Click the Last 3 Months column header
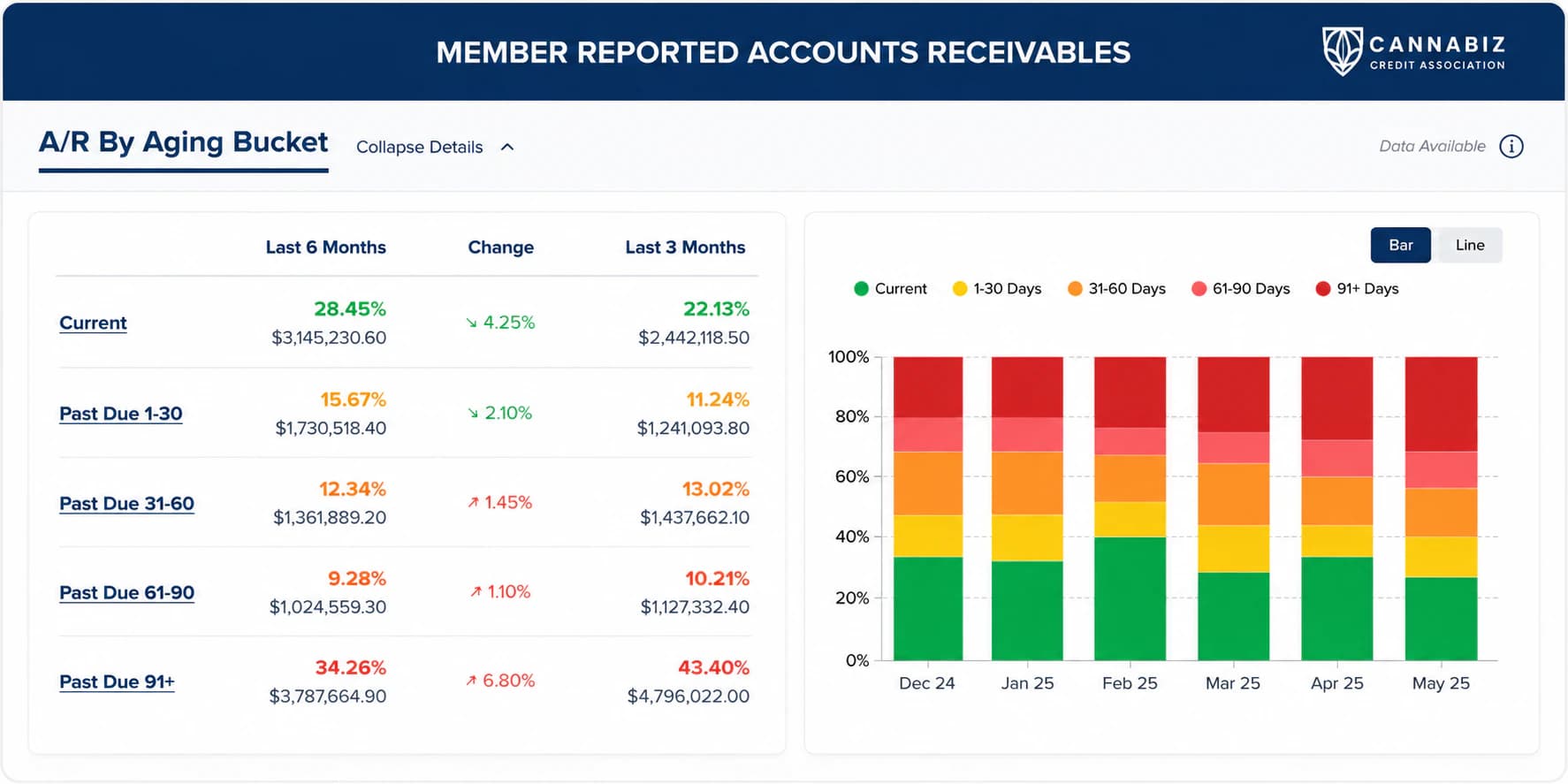Viewport: 1568px width, 784px height. (685, 247)
